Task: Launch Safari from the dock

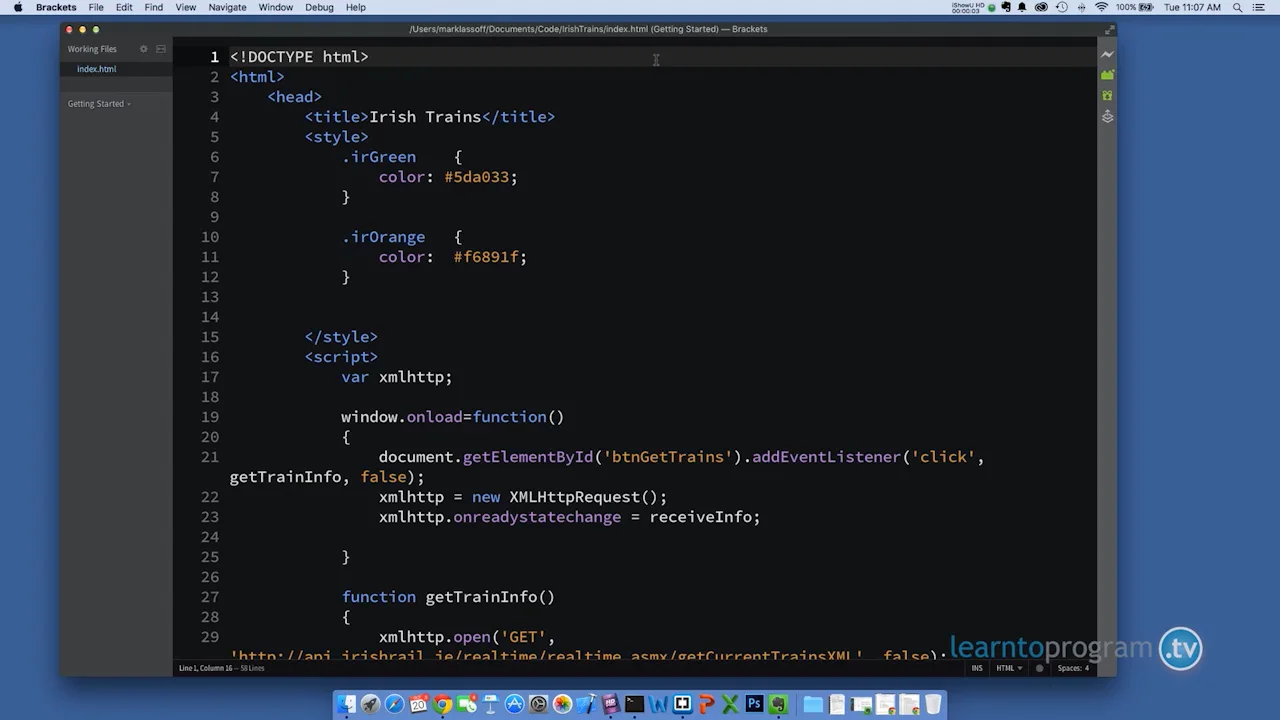Action: coord(394,704)
